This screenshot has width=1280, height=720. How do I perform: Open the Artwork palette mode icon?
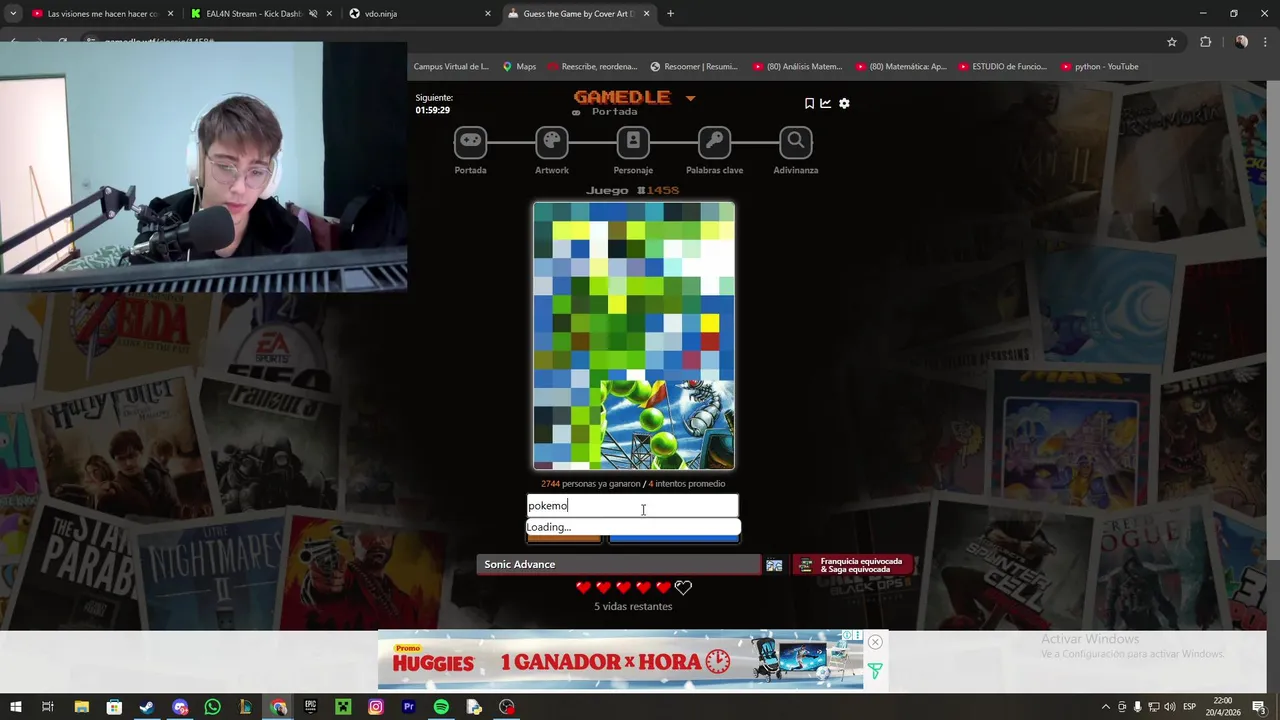551,142
